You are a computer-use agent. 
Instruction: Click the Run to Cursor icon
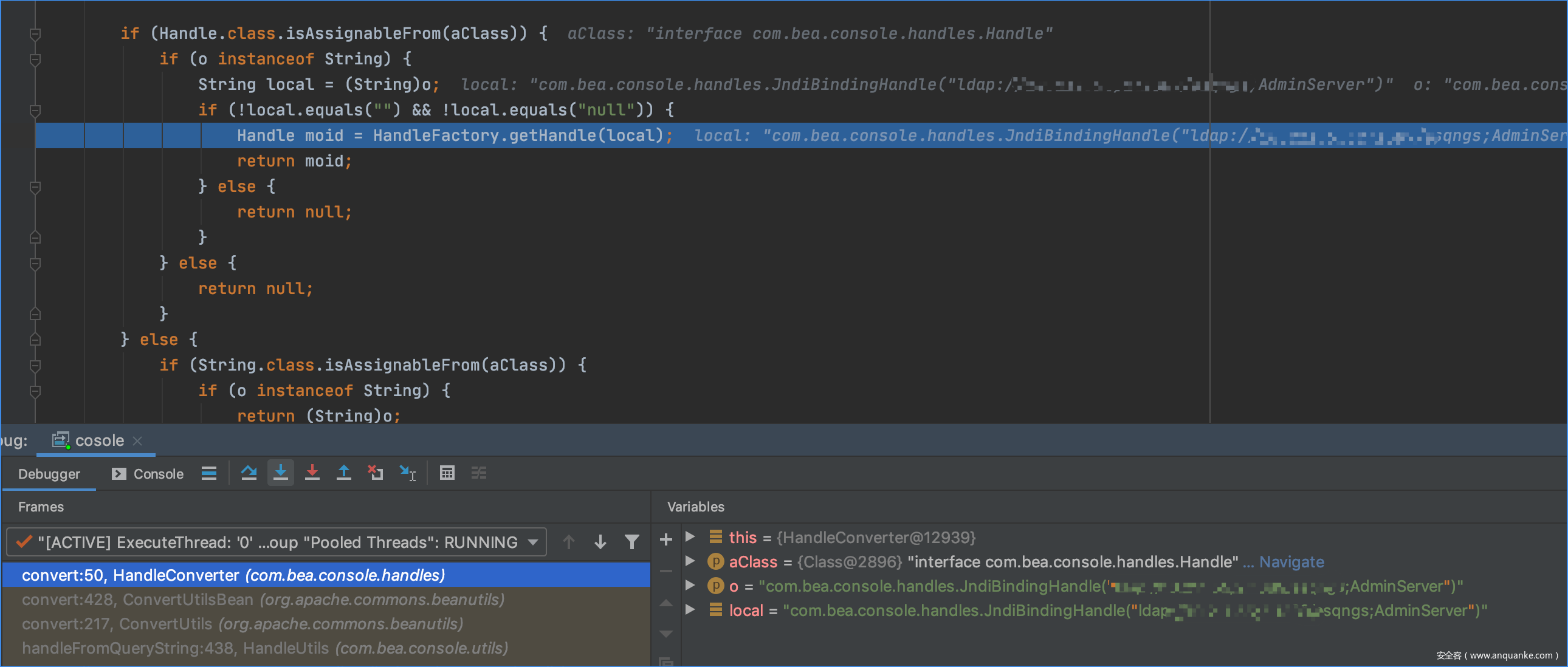407,473
